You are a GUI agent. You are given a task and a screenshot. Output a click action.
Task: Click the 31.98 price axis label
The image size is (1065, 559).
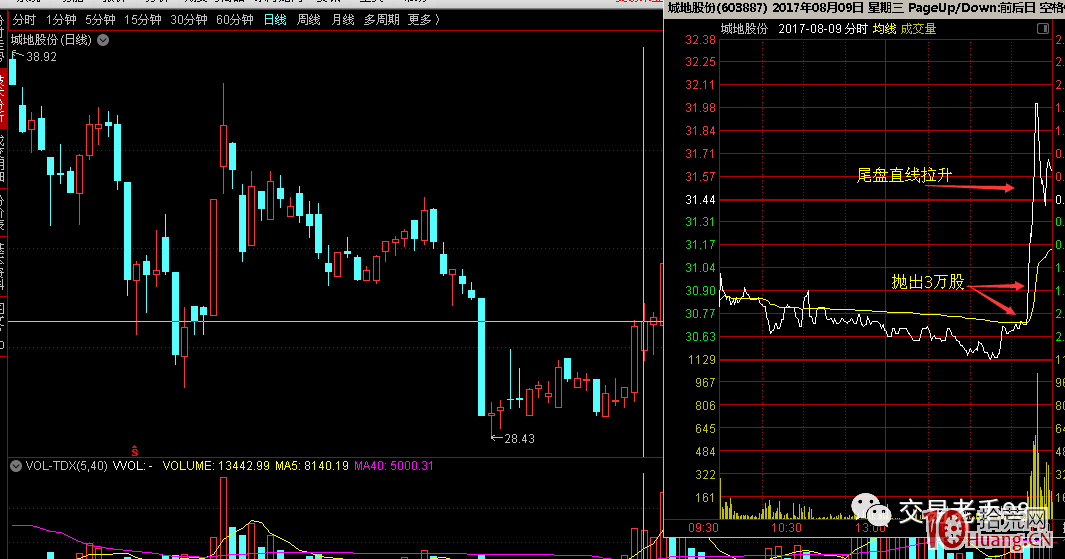pyautogui.click(x=700, y=108)
